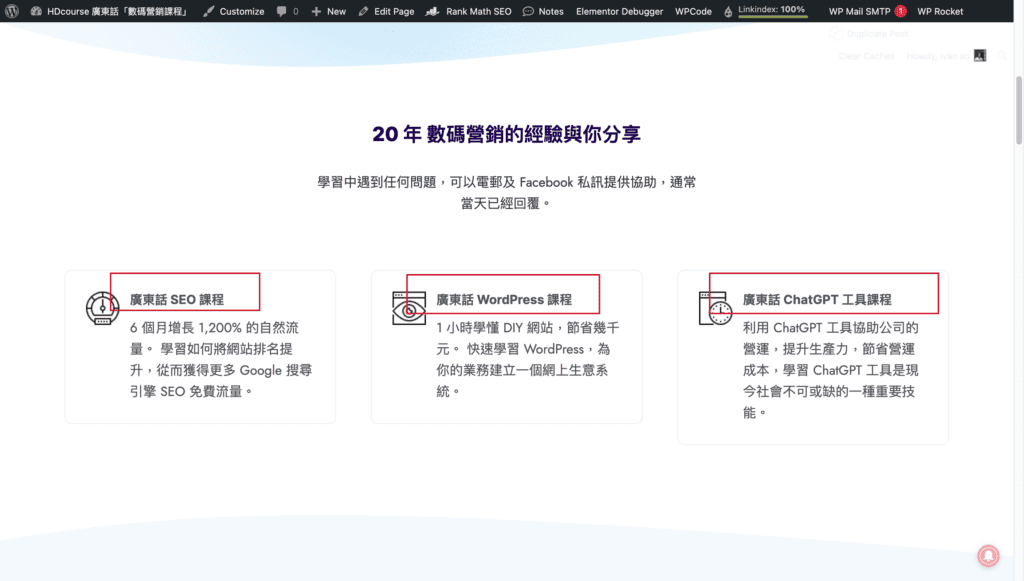Click Edit Page in admin bar
Image resolution: width=1024 pixels, height=581 pixels.
(386, 11)
